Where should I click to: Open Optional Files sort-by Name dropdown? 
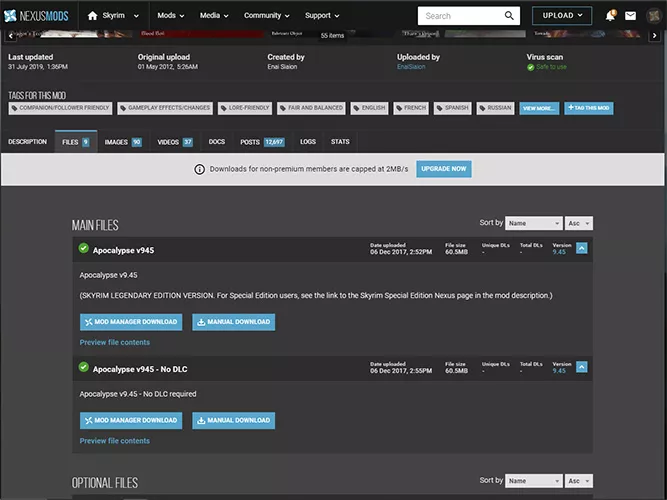[533, 481]
